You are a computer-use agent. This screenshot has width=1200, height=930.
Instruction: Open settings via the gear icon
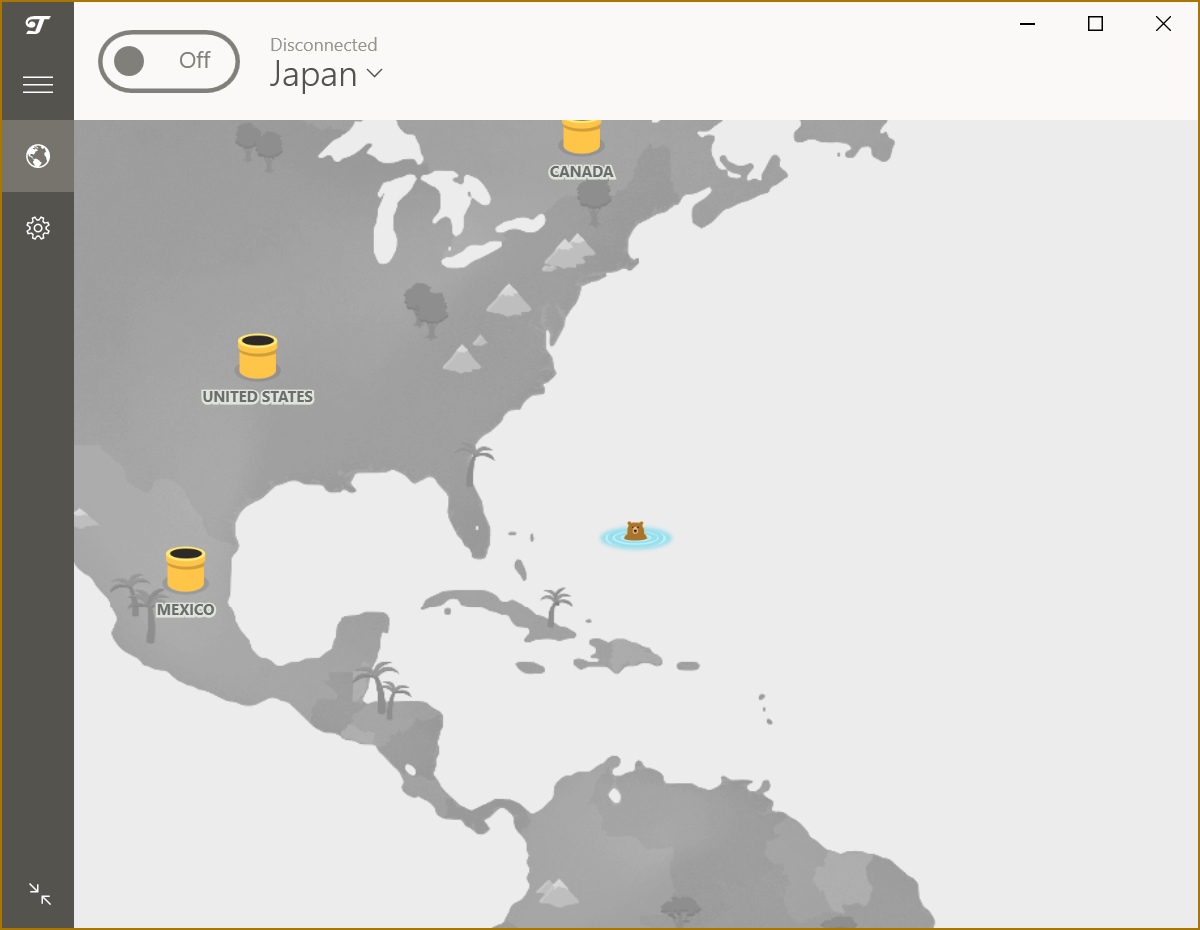38,228
